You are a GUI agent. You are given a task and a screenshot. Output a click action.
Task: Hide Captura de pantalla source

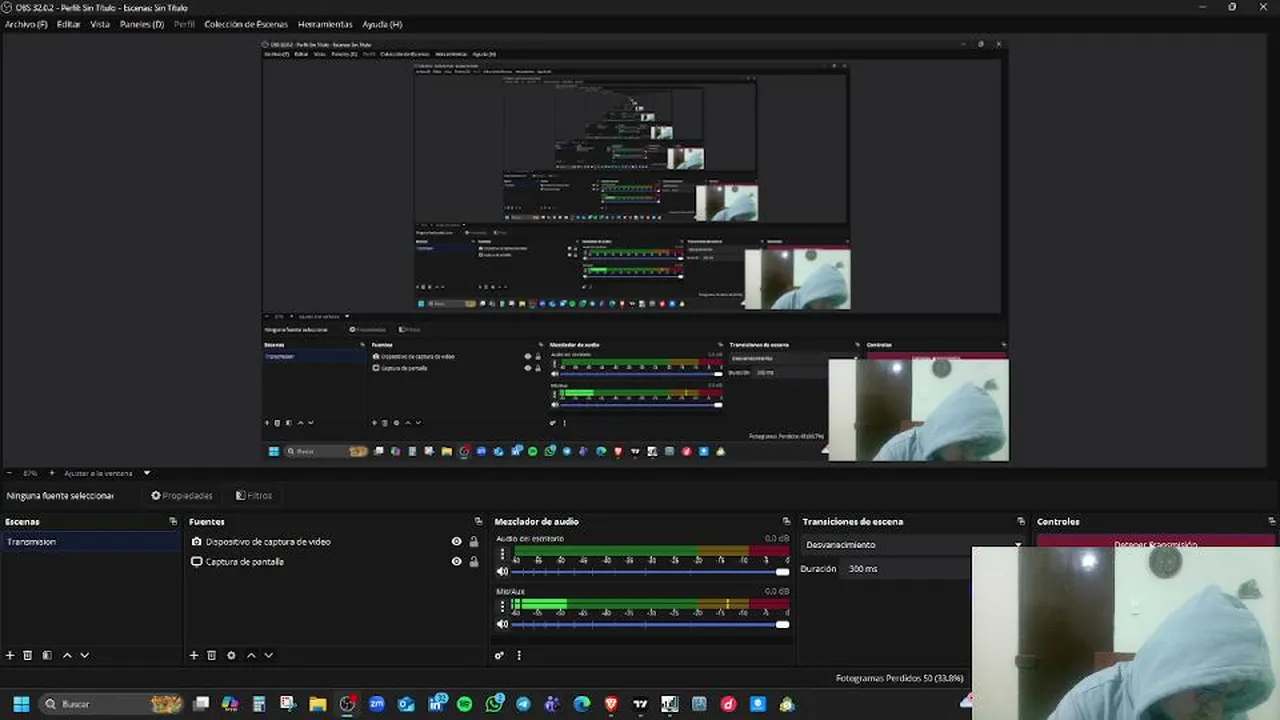pos(456,562)
